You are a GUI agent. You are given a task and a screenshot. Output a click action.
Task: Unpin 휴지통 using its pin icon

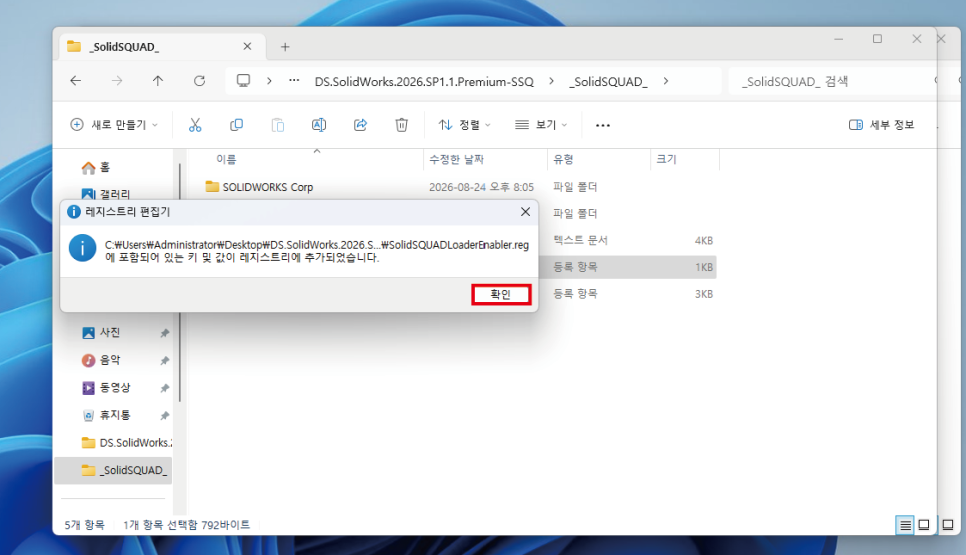point(164,416)
